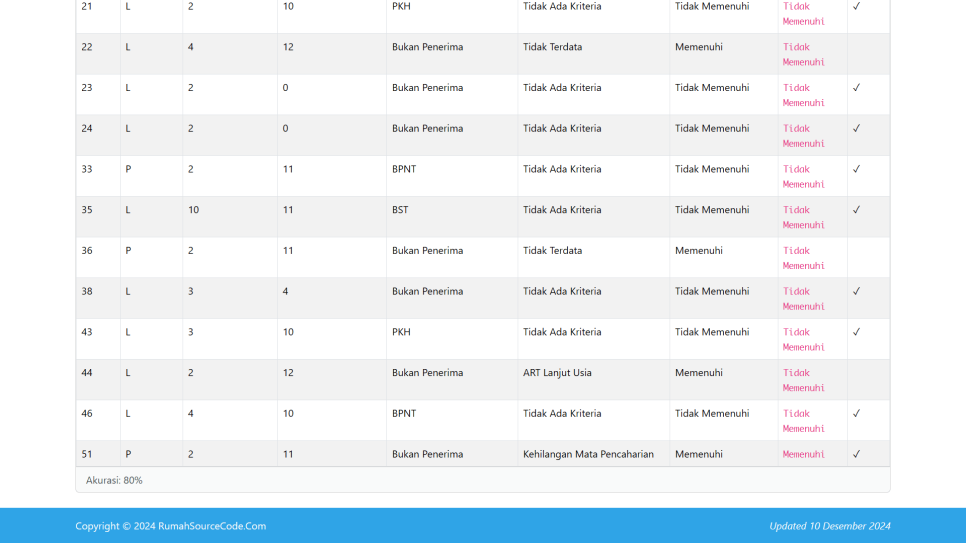Click pink Tidak Memenuhi in row 36
The height and width of the screenshot is (543, 966).
[804, 258]
